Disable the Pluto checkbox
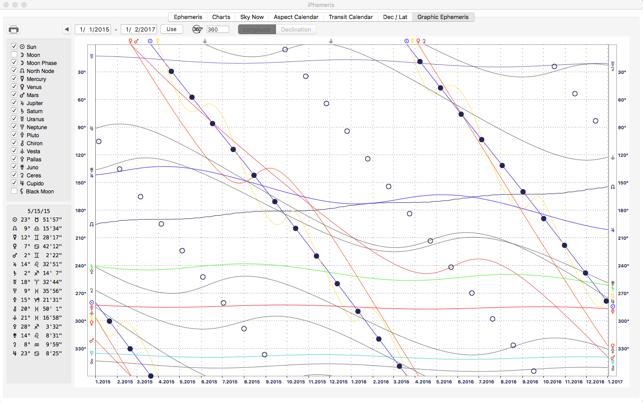Image resolution: width=643 pixels, height=402 pixels. 14,135
